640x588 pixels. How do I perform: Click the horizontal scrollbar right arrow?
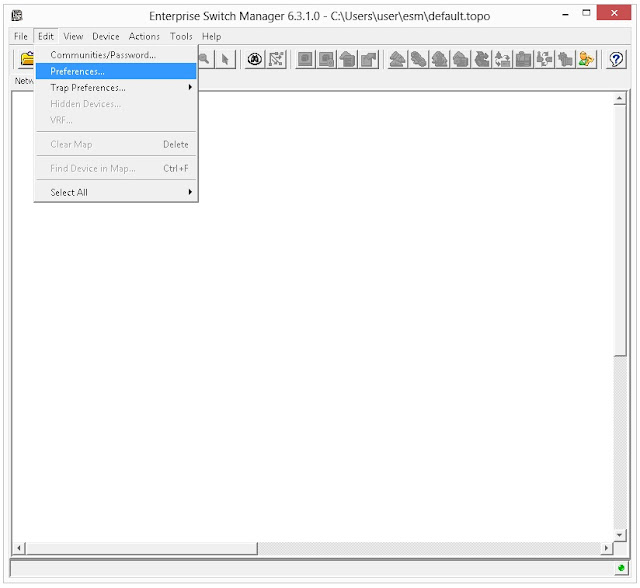[x=606, y=548]
